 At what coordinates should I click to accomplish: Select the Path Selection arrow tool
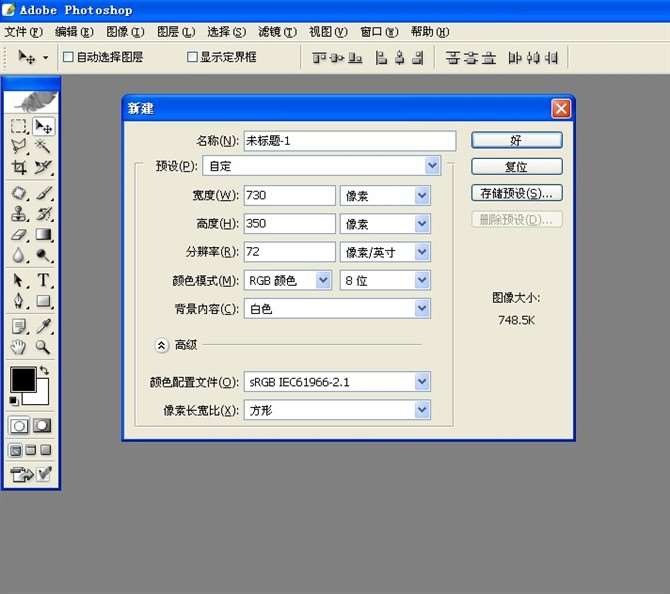tap(18, 281)
